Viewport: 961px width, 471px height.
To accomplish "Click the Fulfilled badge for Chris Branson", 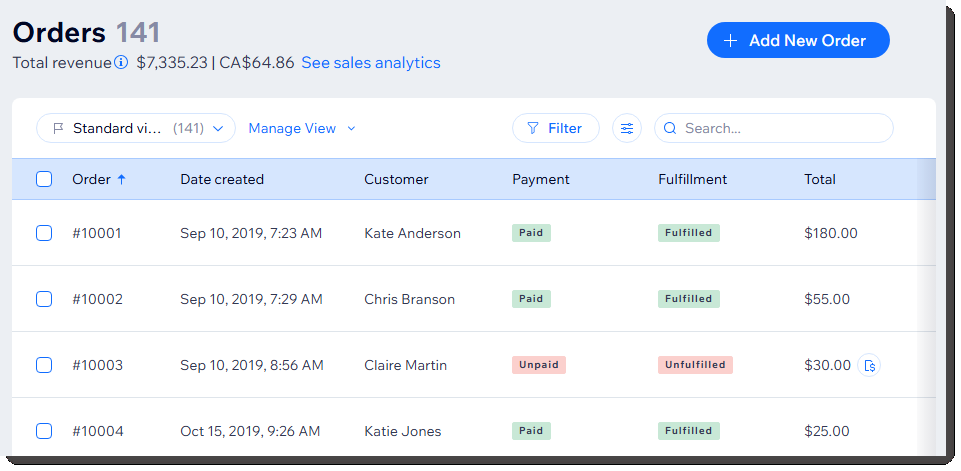I will click(x=689, y=299).
